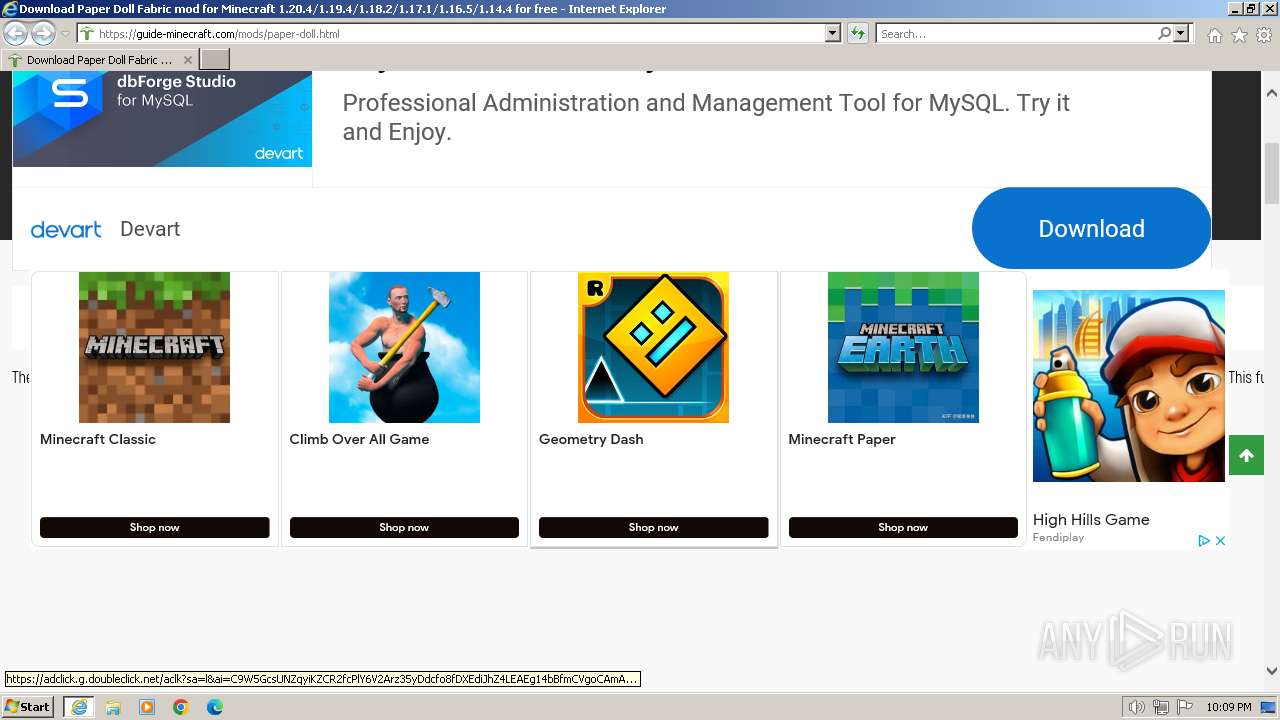This screenshot has height=720, width=1280.
Task: Open the Geometry Dash thumbnail image
Action: 653,347
